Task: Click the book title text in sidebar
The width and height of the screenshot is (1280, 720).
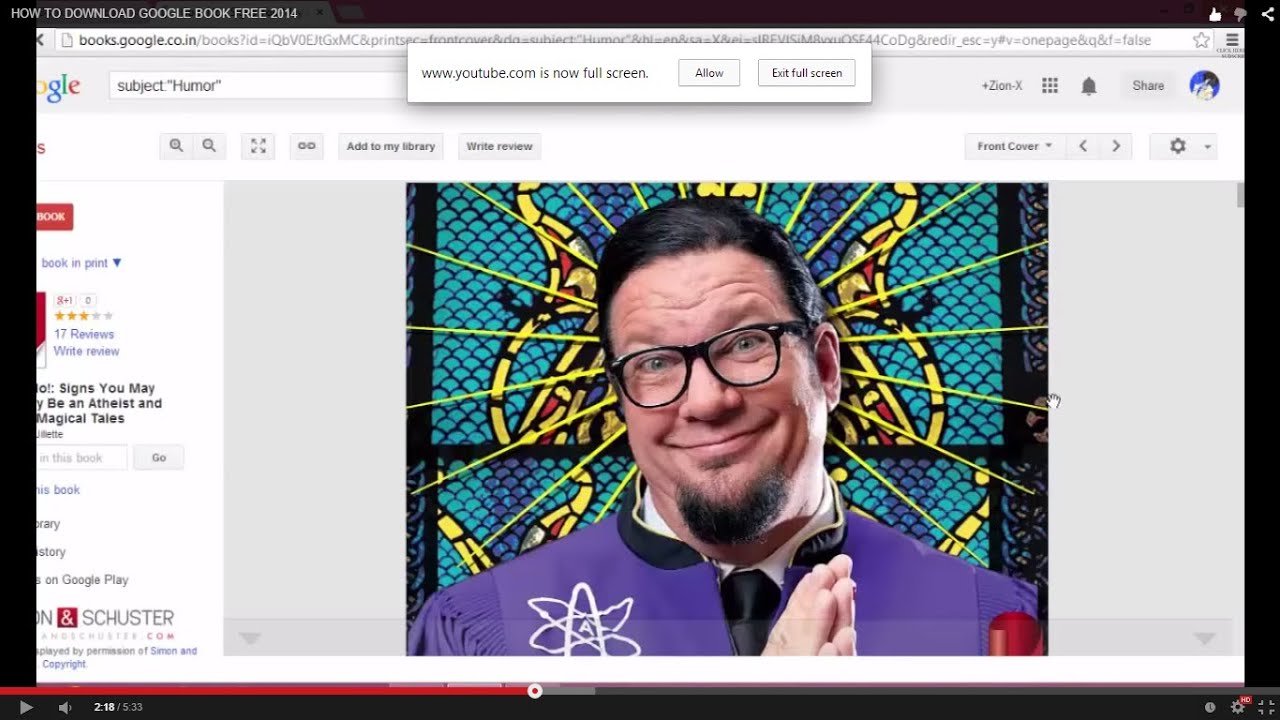Action: pos(99,403)
